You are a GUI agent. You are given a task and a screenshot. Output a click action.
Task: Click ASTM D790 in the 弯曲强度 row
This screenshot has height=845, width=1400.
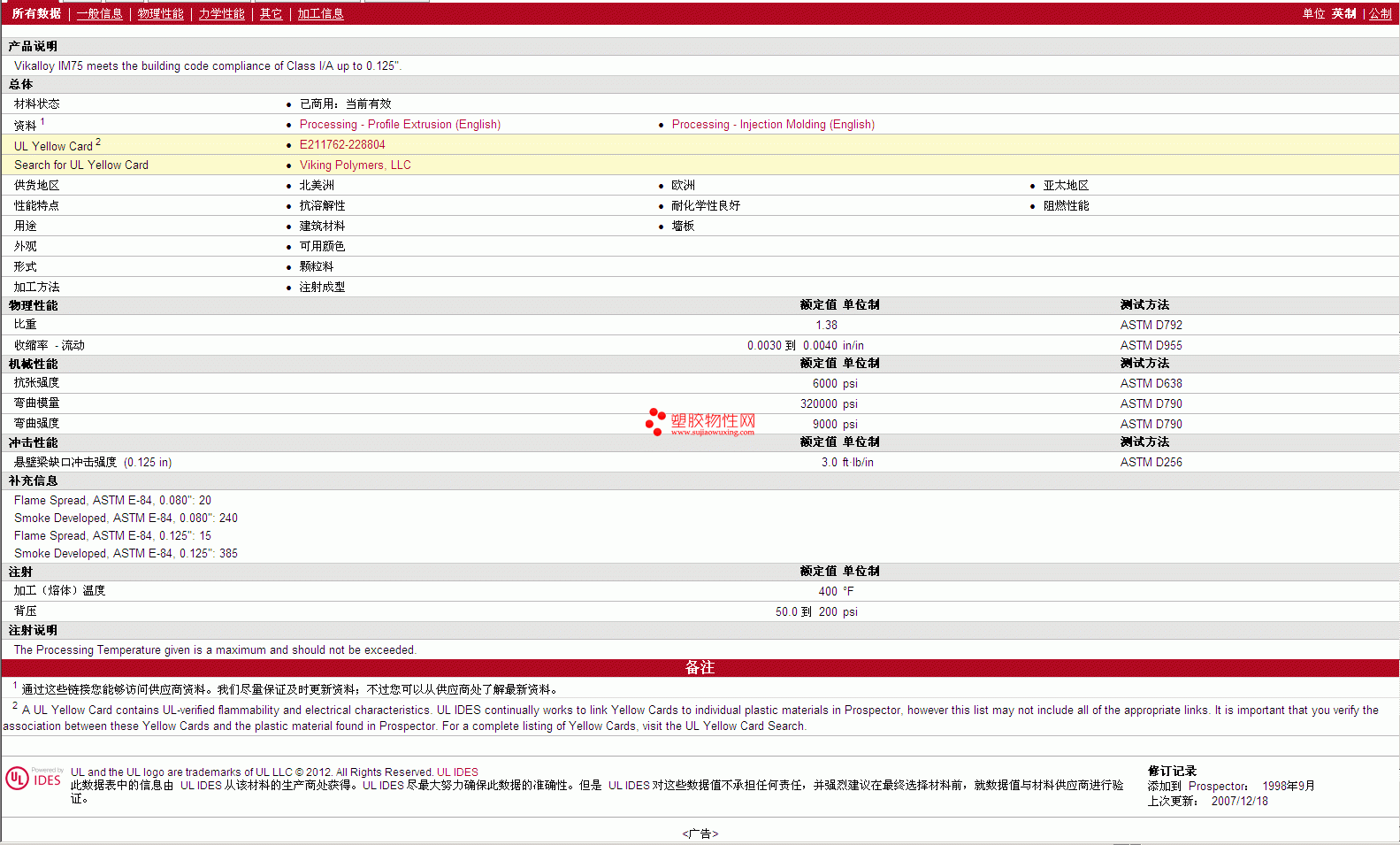[1151, 425]
